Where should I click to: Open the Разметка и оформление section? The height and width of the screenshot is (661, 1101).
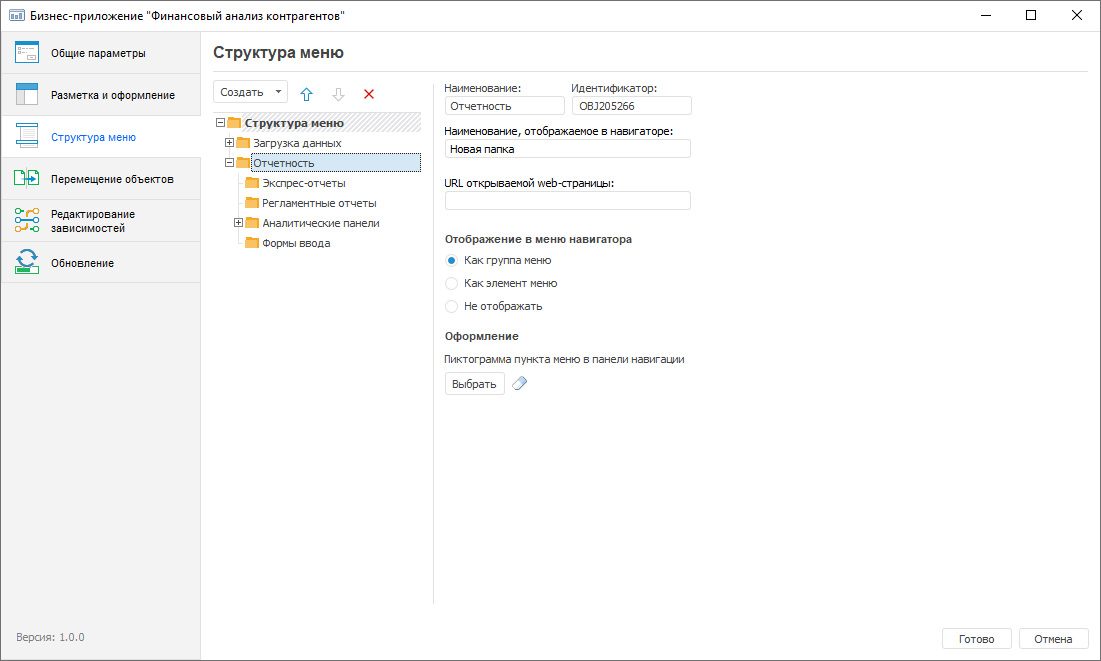[101, 95]
